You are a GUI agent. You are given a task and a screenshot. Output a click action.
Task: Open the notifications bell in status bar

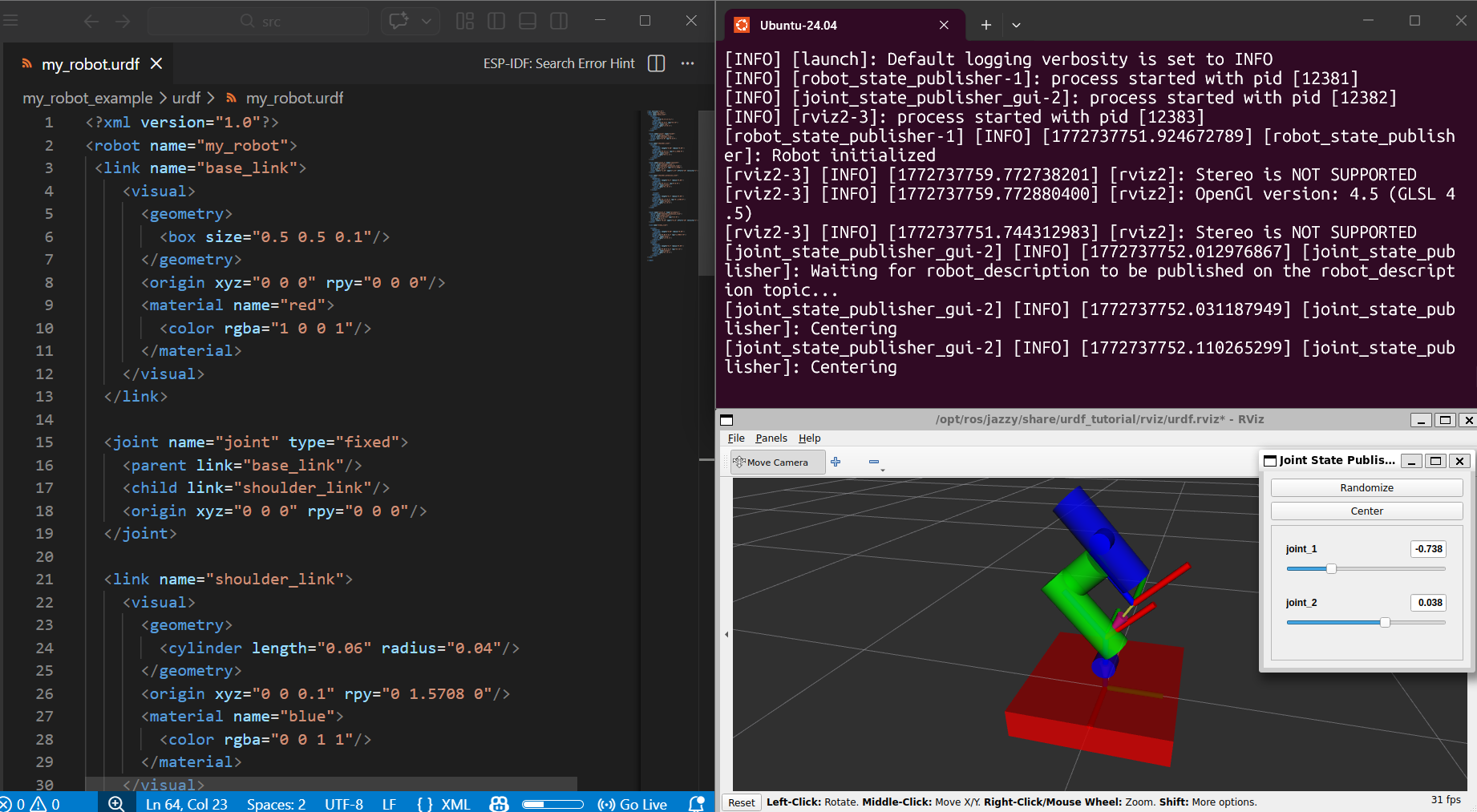click(x=697, y=803)
